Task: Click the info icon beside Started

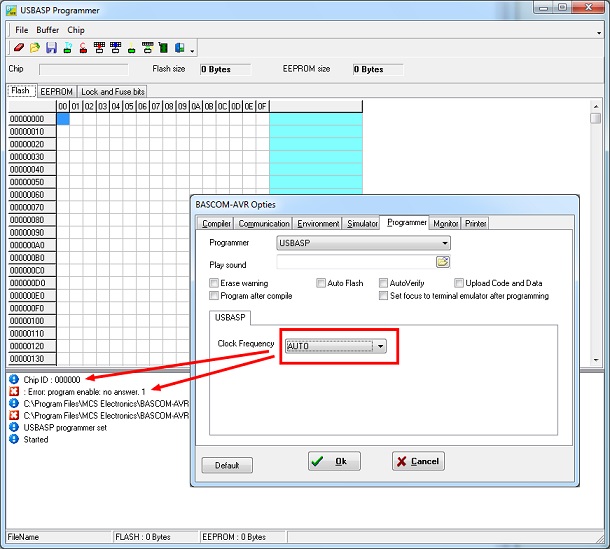Action: pyautogui.click(x=14, y=439)
